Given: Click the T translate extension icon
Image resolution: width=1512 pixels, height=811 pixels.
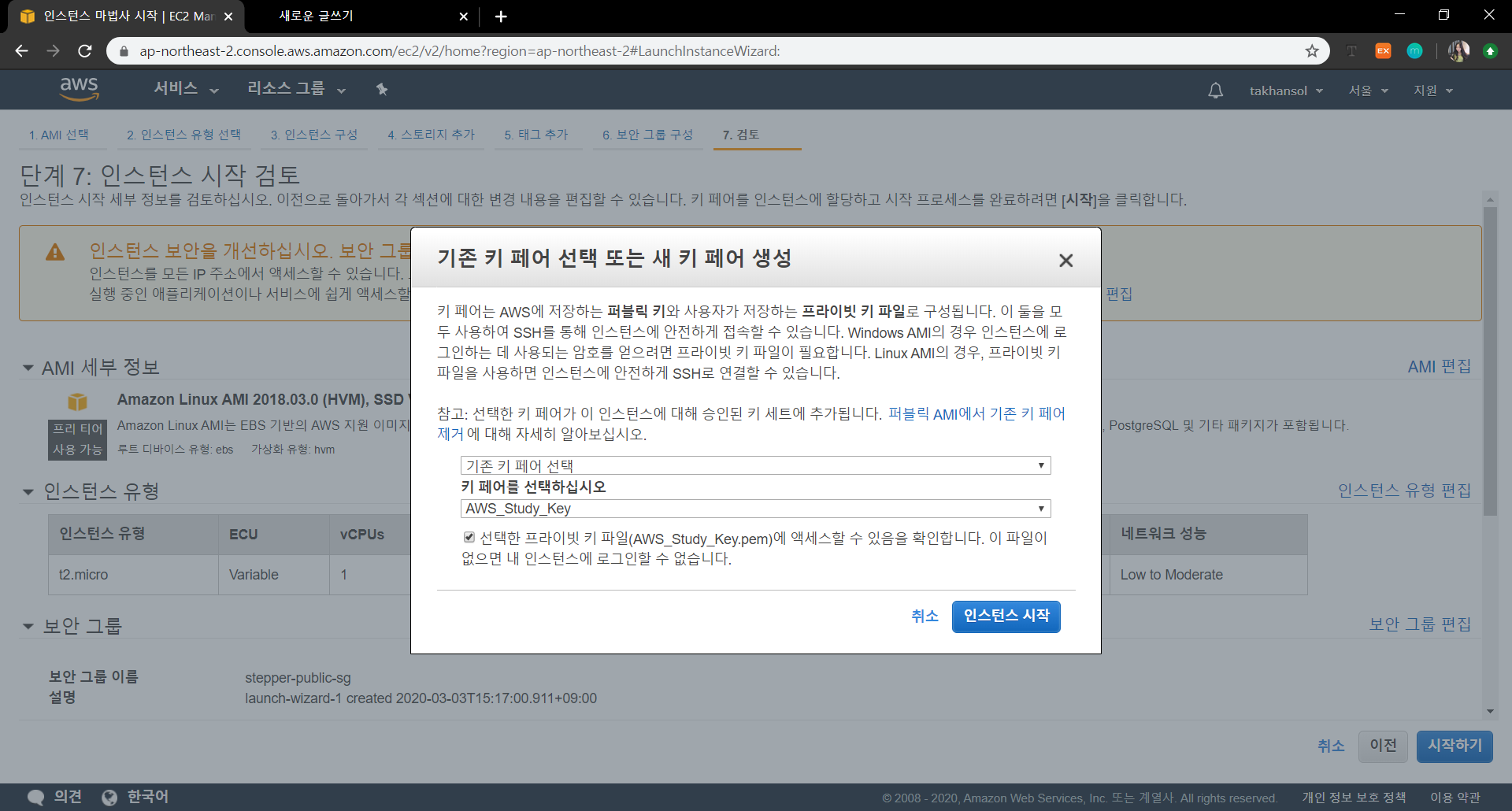Looking at the screenshot, I should [1351, 51].
